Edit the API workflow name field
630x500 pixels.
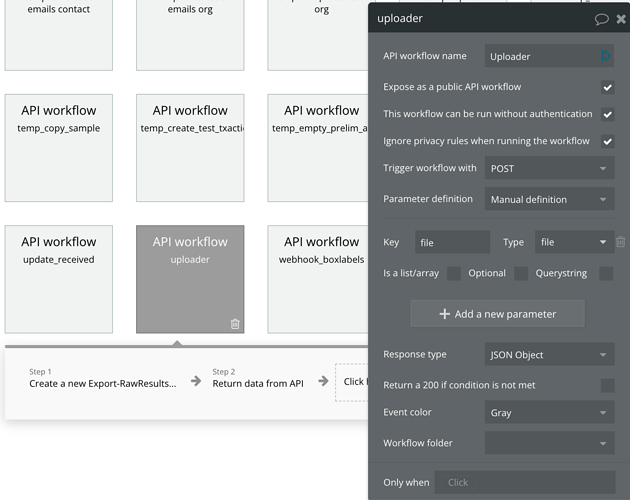549,56
